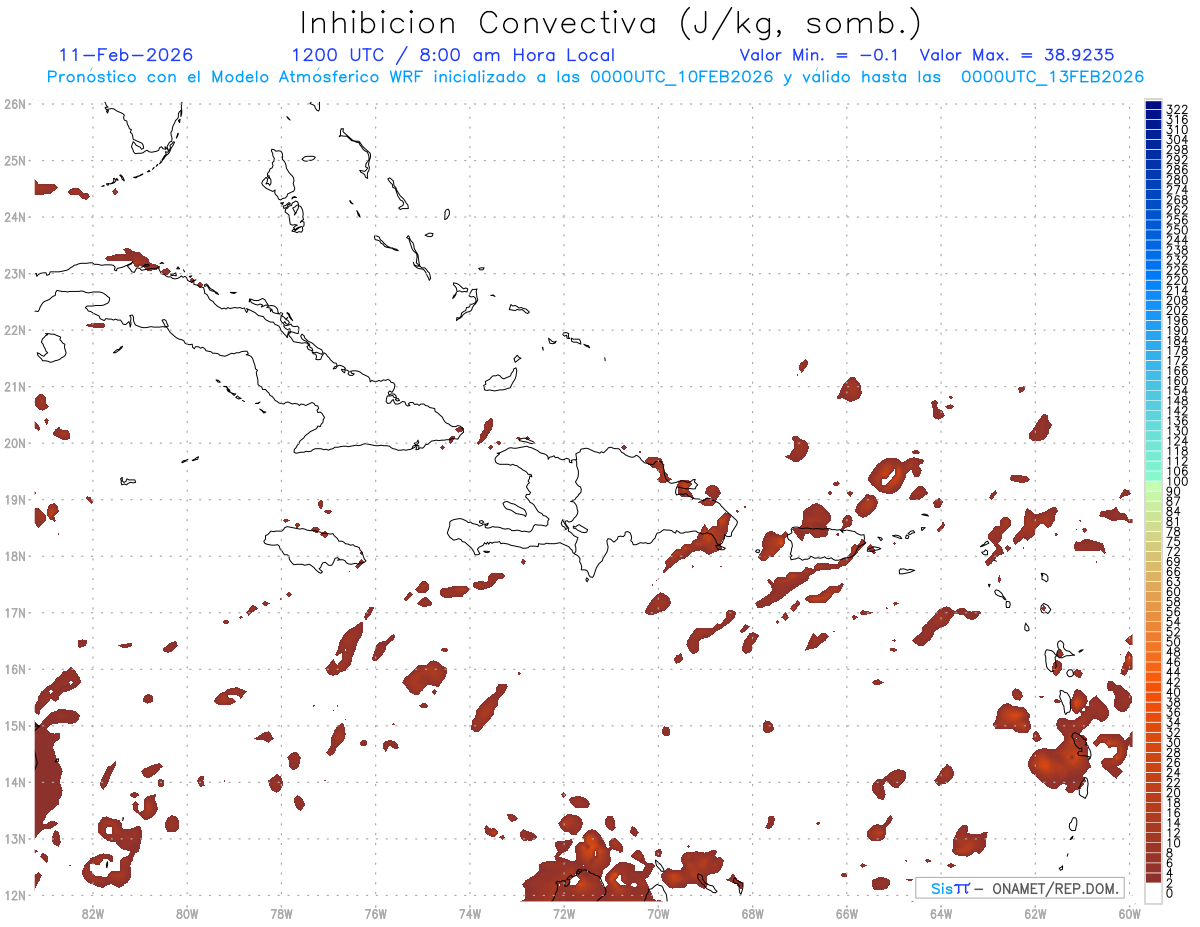Click the '19N' latitude label
This screenshot has height=927, width=1200.
14,499
